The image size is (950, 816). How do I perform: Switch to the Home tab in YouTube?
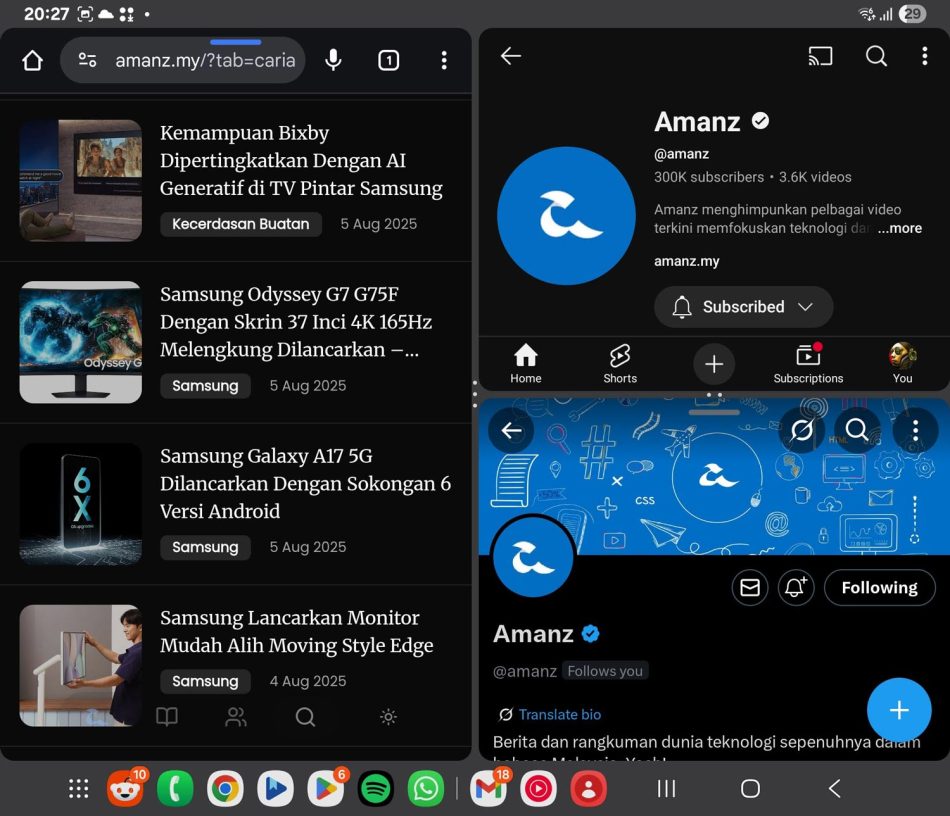click(x=526, y=364)
